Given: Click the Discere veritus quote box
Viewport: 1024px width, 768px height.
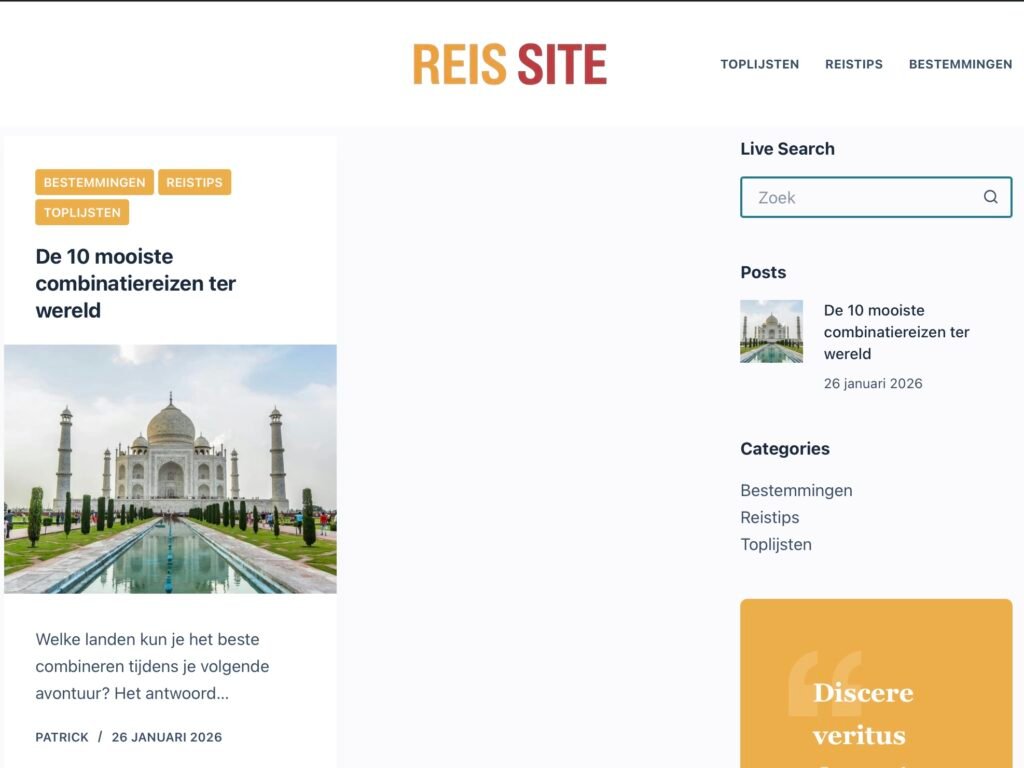Looking at the screenshot, I should [876, 683].
